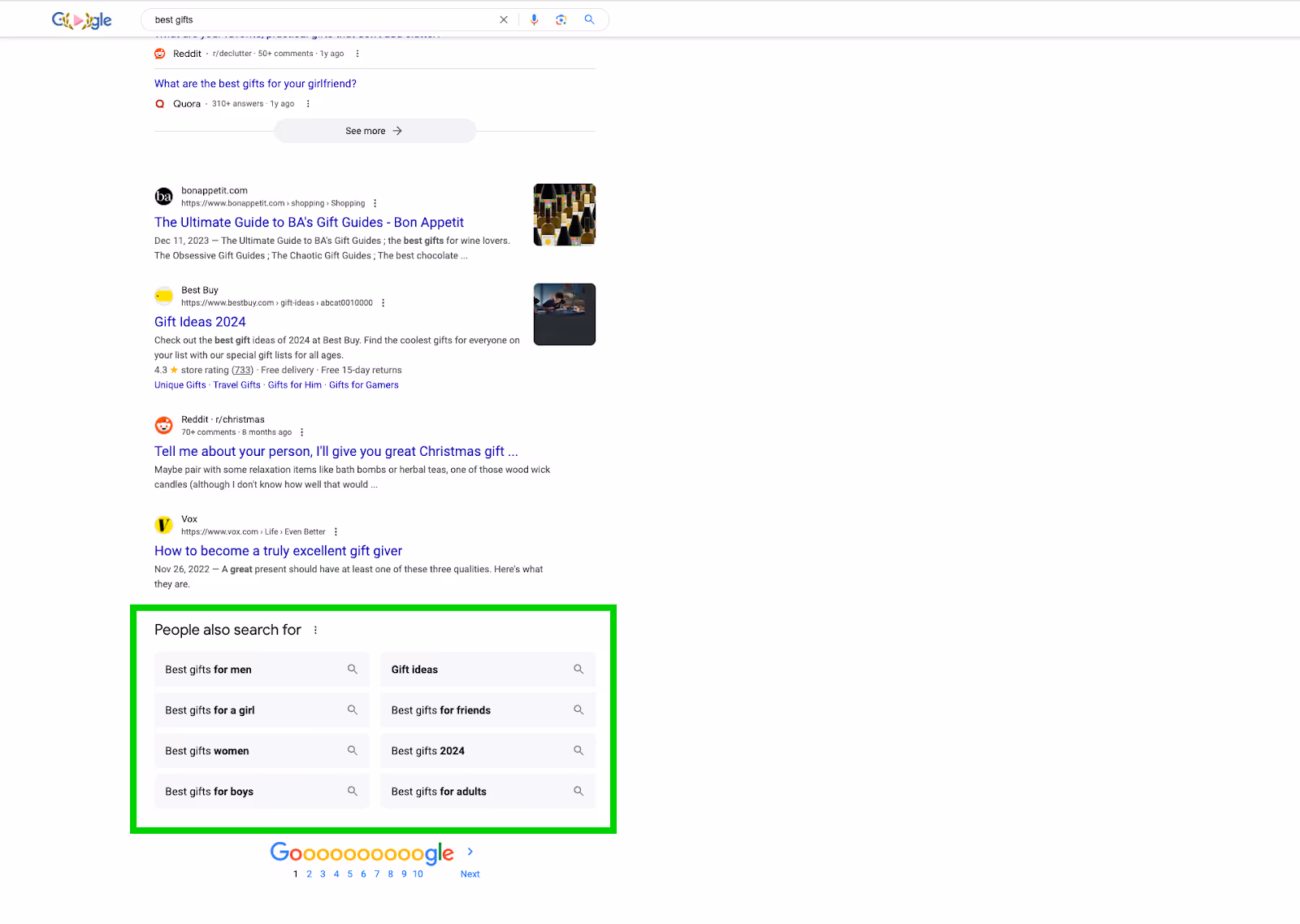Open the 'People also search for' options menu
The width and height of the screenshot is (1300, 924).
pyautogui.click(x=316, y=631)
